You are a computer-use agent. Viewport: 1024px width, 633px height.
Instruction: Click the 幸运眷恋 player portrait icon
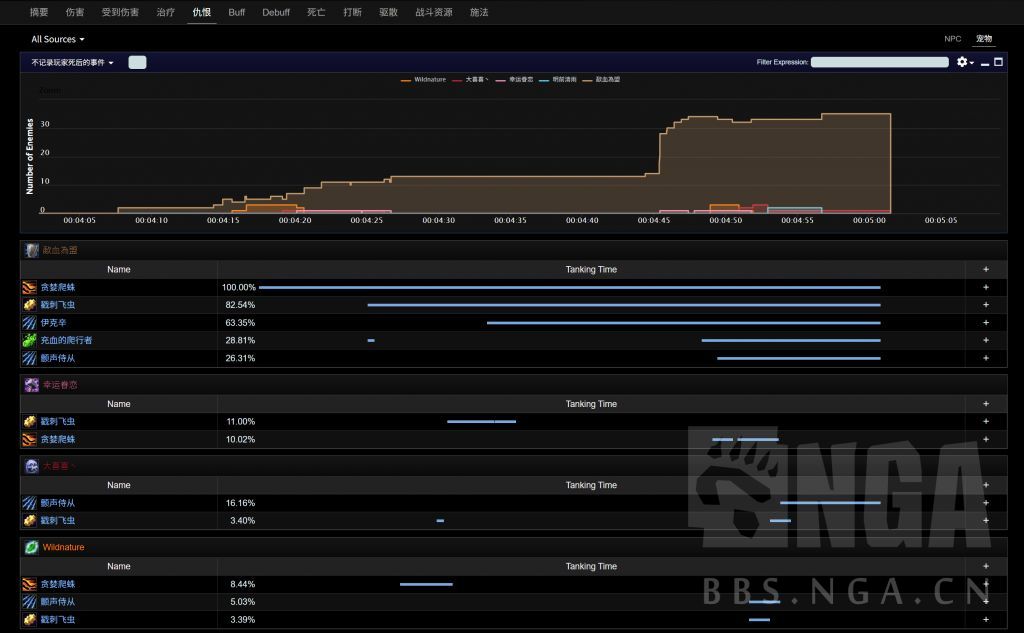click(x=31, y=384)
